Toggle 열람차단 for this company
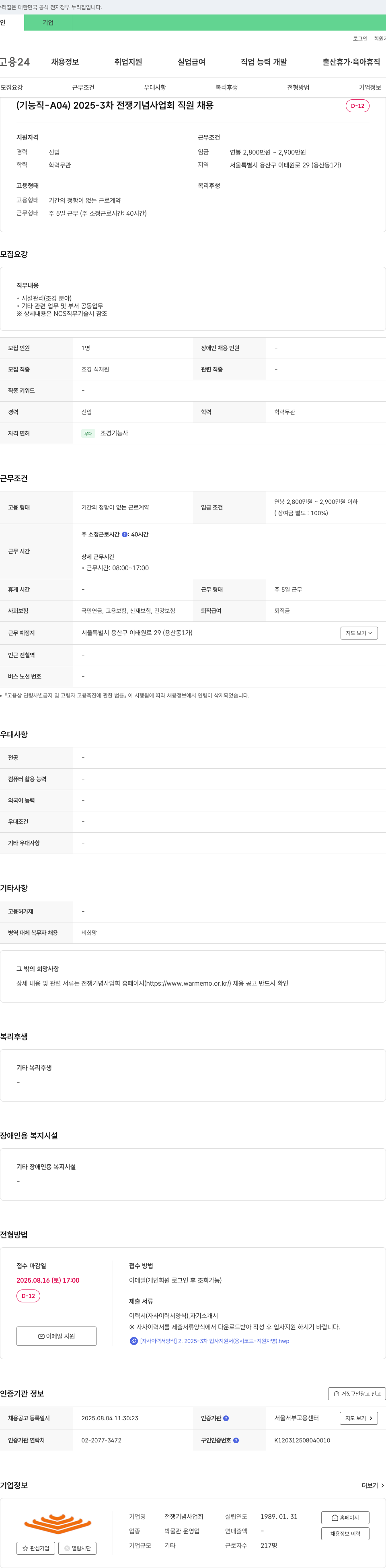This screenshot has width=386, height=1568. click(77, 1548)
